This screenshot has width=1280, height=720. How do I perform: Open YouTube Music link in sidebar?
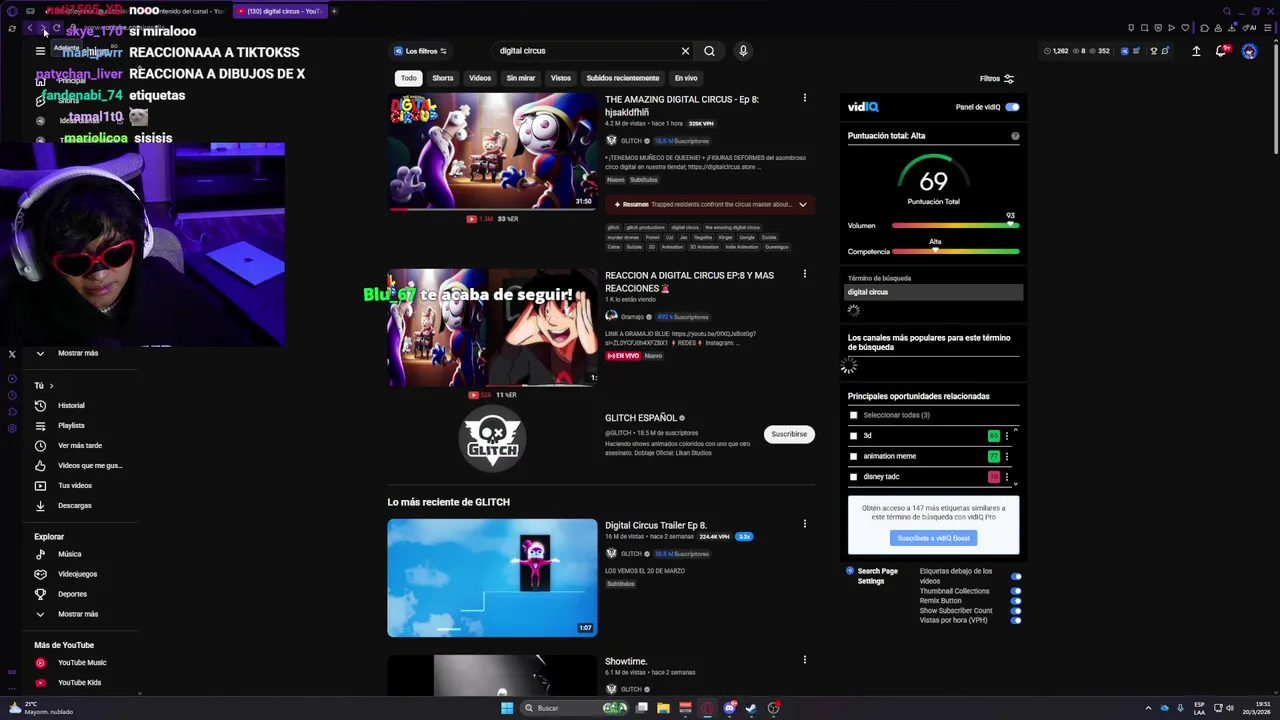pos(82,662)
